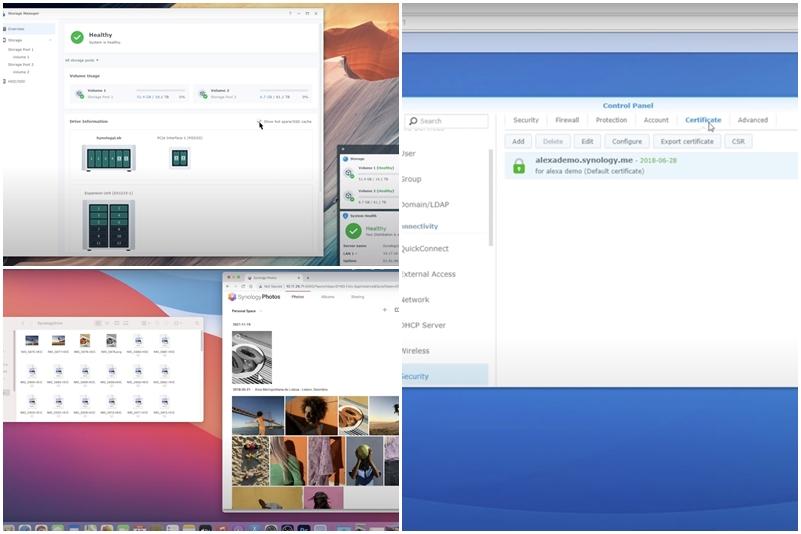This screenshot has height=534, width=801.
Task: Expand the Personal Space dropdown in Photos
Action: tap(248, 311)
